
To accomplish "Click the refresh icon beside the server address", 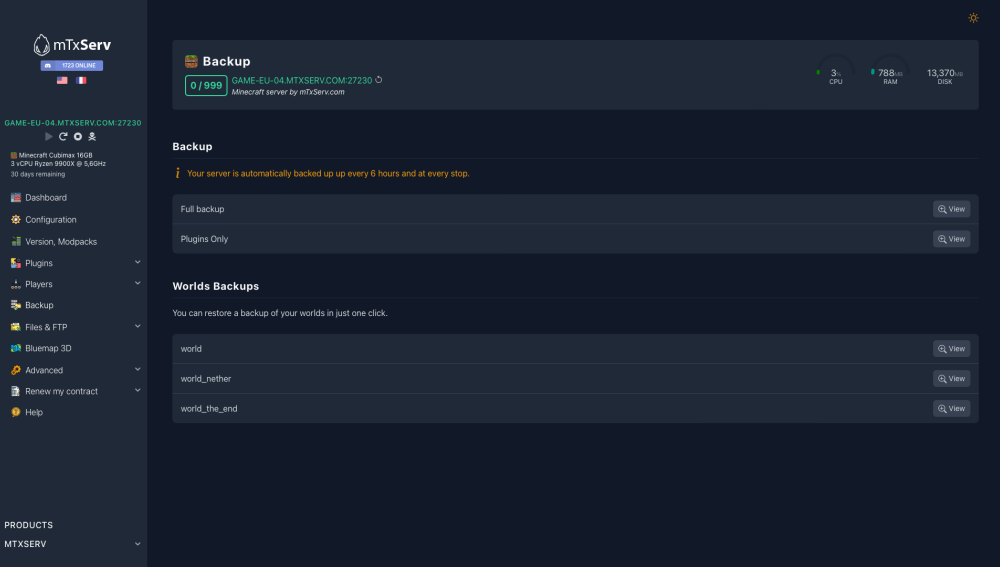I will coord(379,80).
